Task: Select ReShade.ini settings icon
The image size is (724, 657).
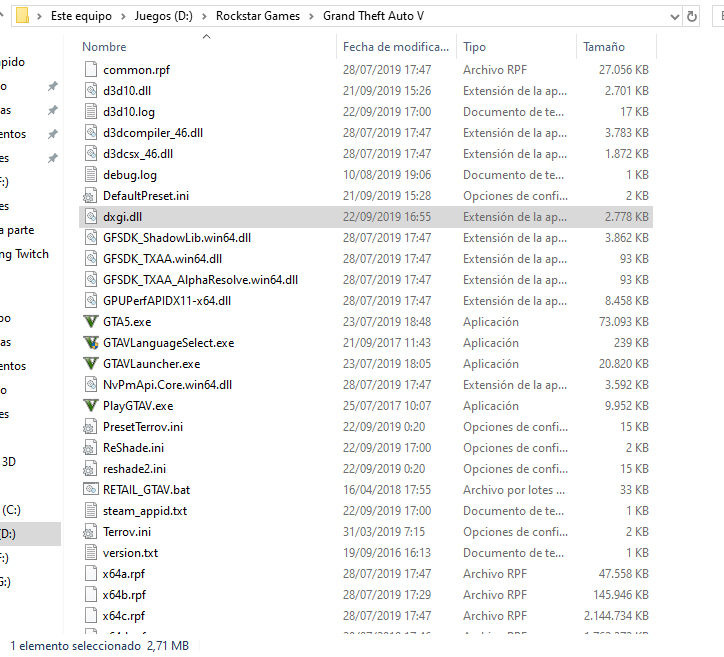Action: (x=90, y=447)
